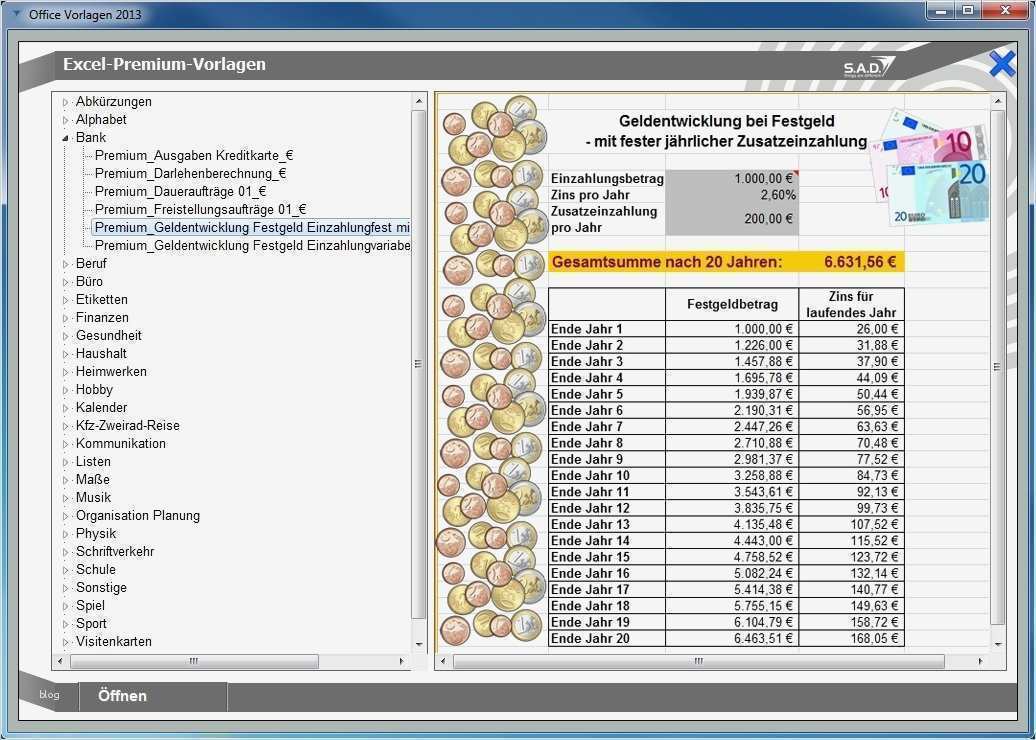This screenshot has width=1036, height=740.
Task: Select Premium_Daueraufträge 01_€ template
Action: (180, 192)
